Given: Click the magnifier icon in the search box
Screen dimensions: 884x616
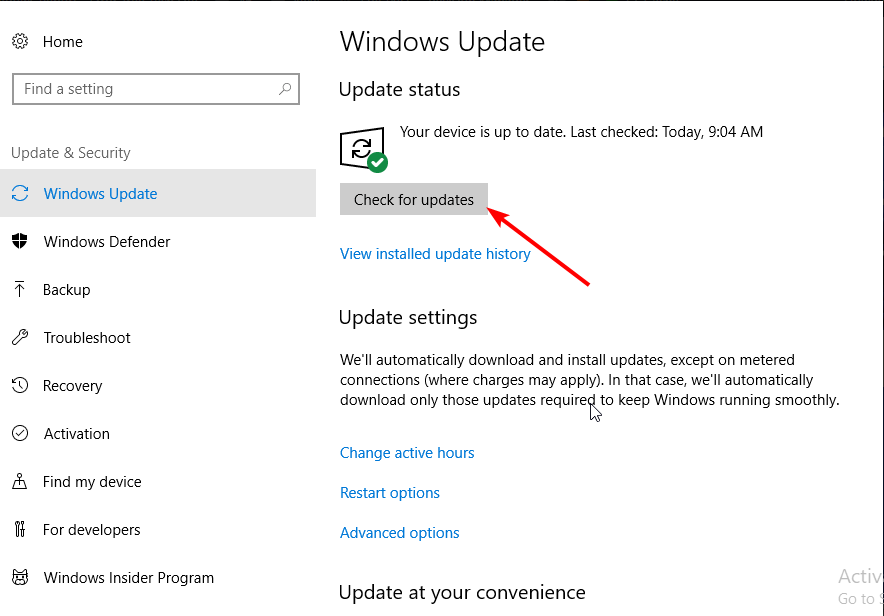Looking at the screenshot, I should coord(285,89).
